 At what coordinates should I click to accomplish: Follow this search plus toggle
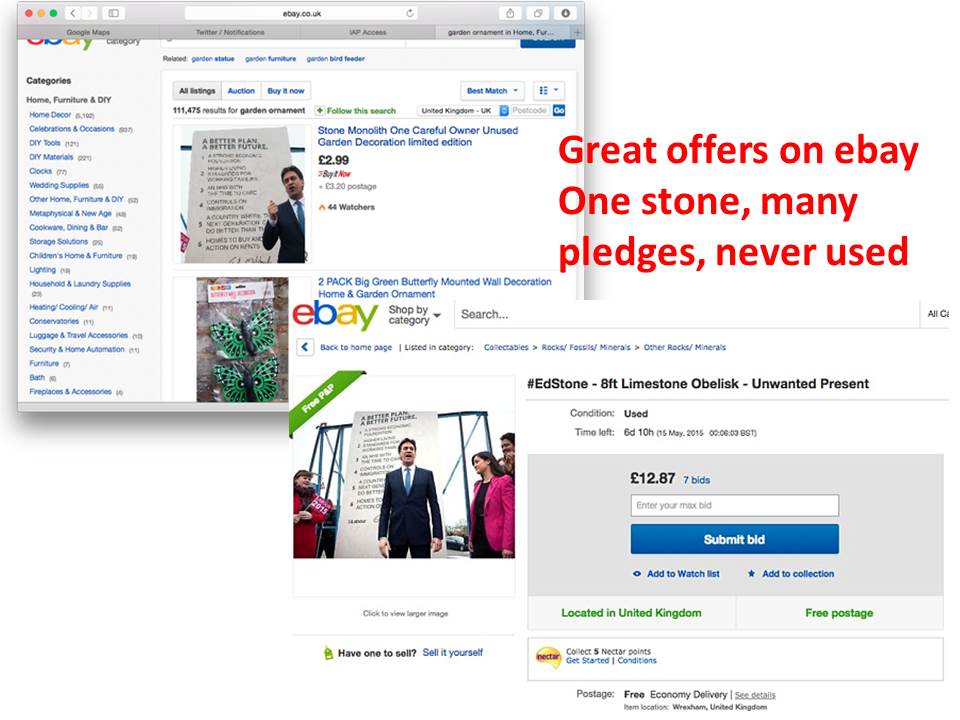pyautogui.click(x=320, y=111)
